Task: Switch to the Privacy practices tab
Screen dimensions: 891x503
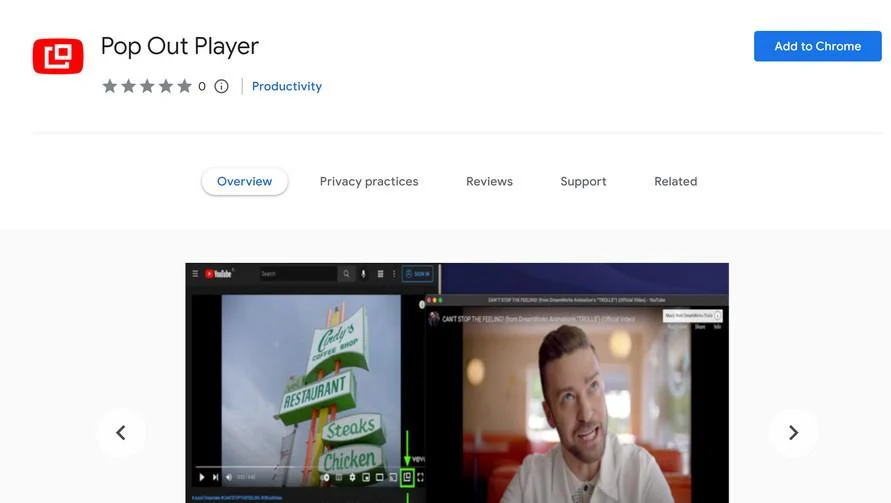Action: [x=369, y=181]
